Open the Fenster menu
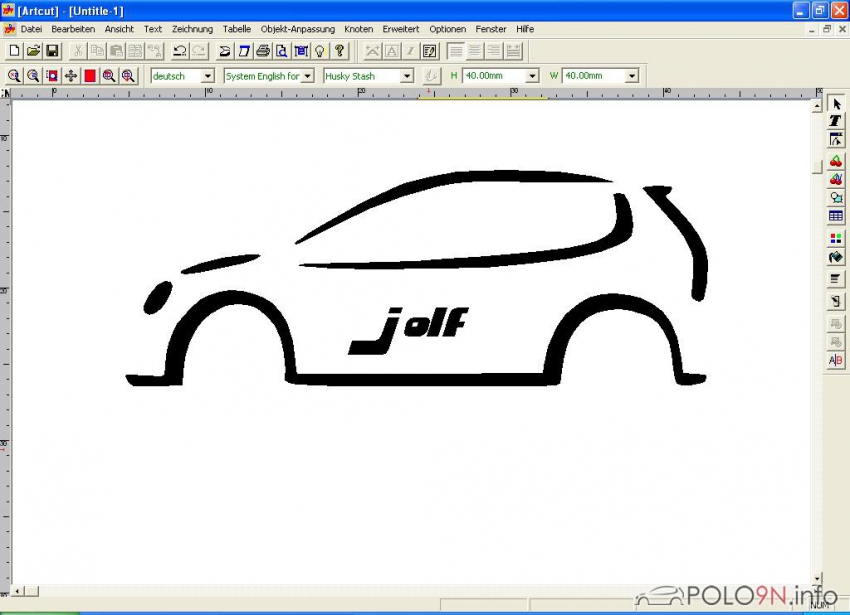 click(x=491, y=29)
